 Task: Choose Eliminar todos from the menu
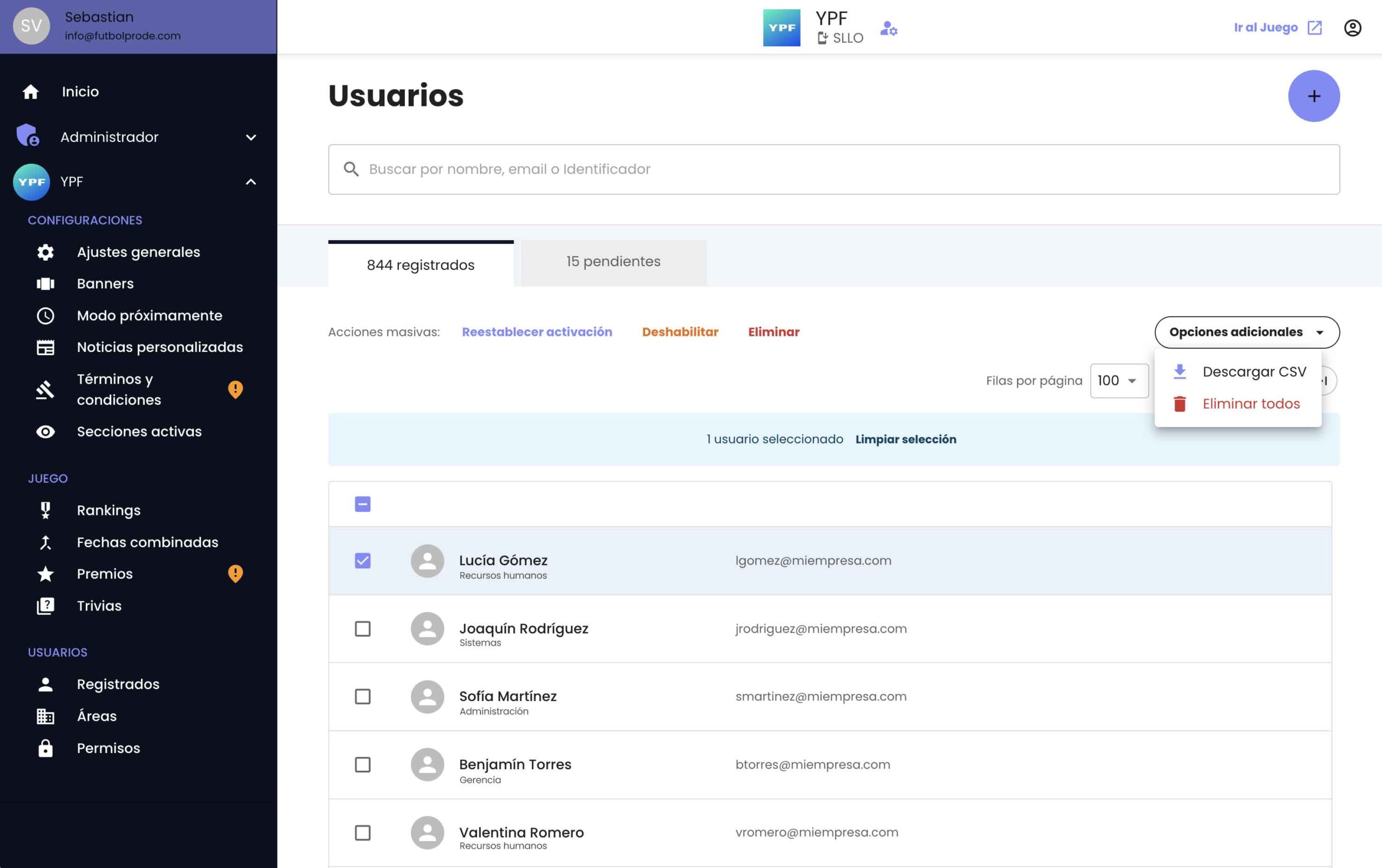click(1251, 404)
